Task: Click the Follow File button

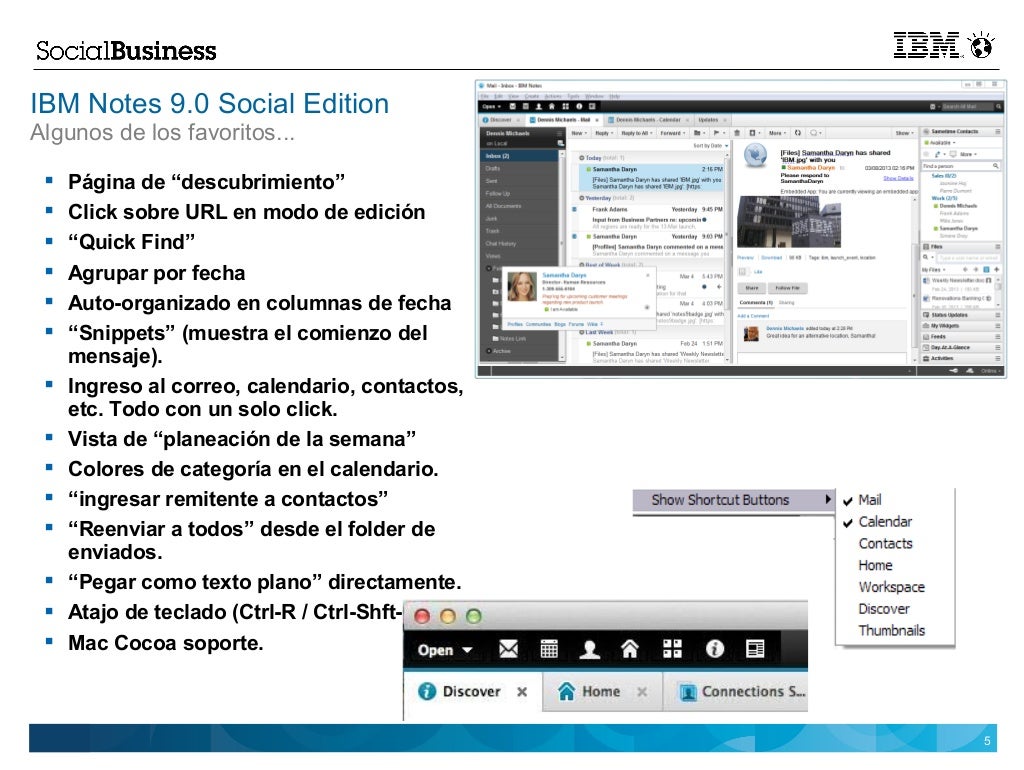Action: (788, 287)
